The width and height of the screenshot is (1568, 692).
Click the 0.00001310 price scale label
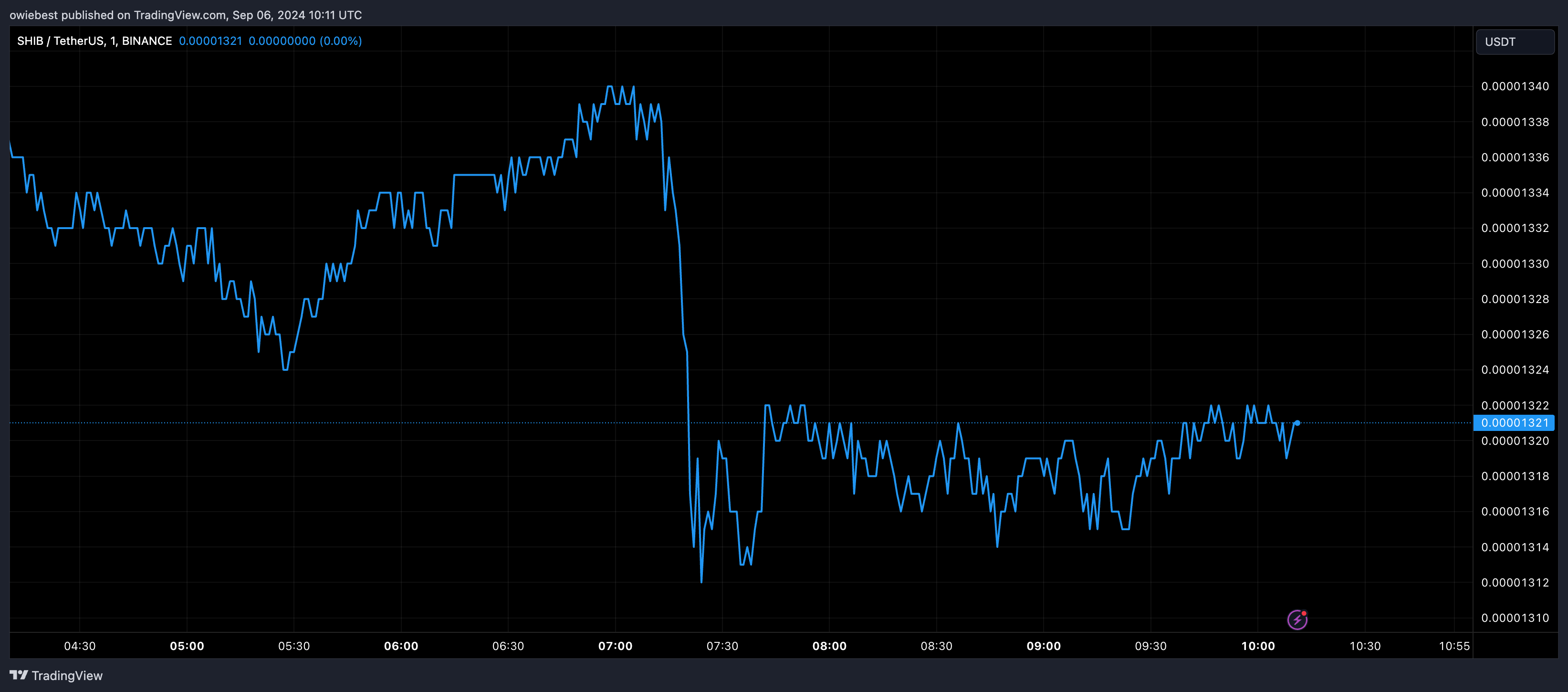tap(1515, 618)
